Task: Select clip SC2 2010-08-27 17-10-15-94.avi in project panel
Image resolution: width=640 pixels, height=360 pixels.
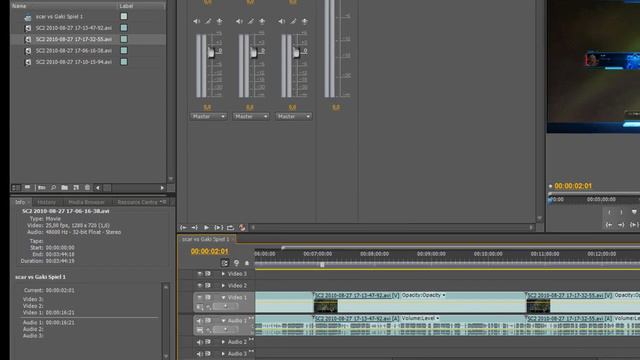Action: 73,62
